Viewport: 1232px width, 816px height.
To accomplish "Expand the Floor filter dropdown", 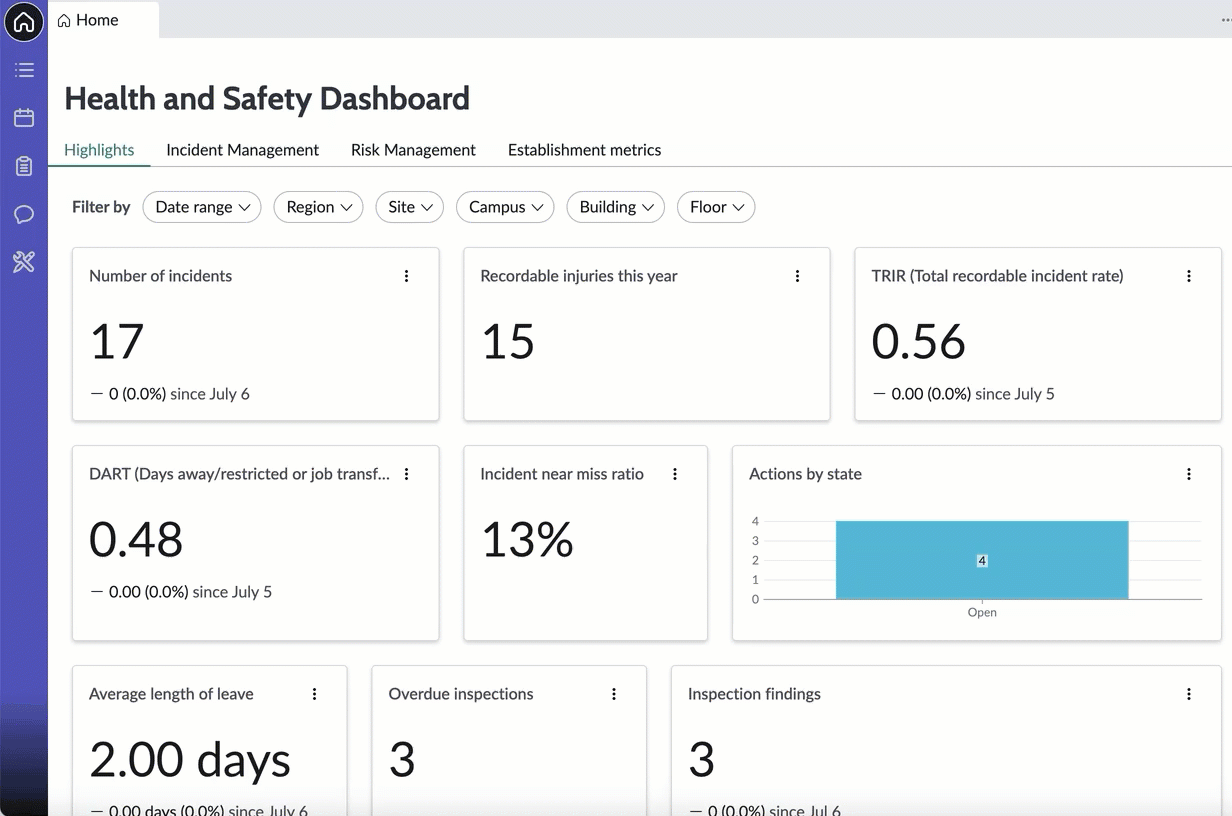I will coord(716,207).
